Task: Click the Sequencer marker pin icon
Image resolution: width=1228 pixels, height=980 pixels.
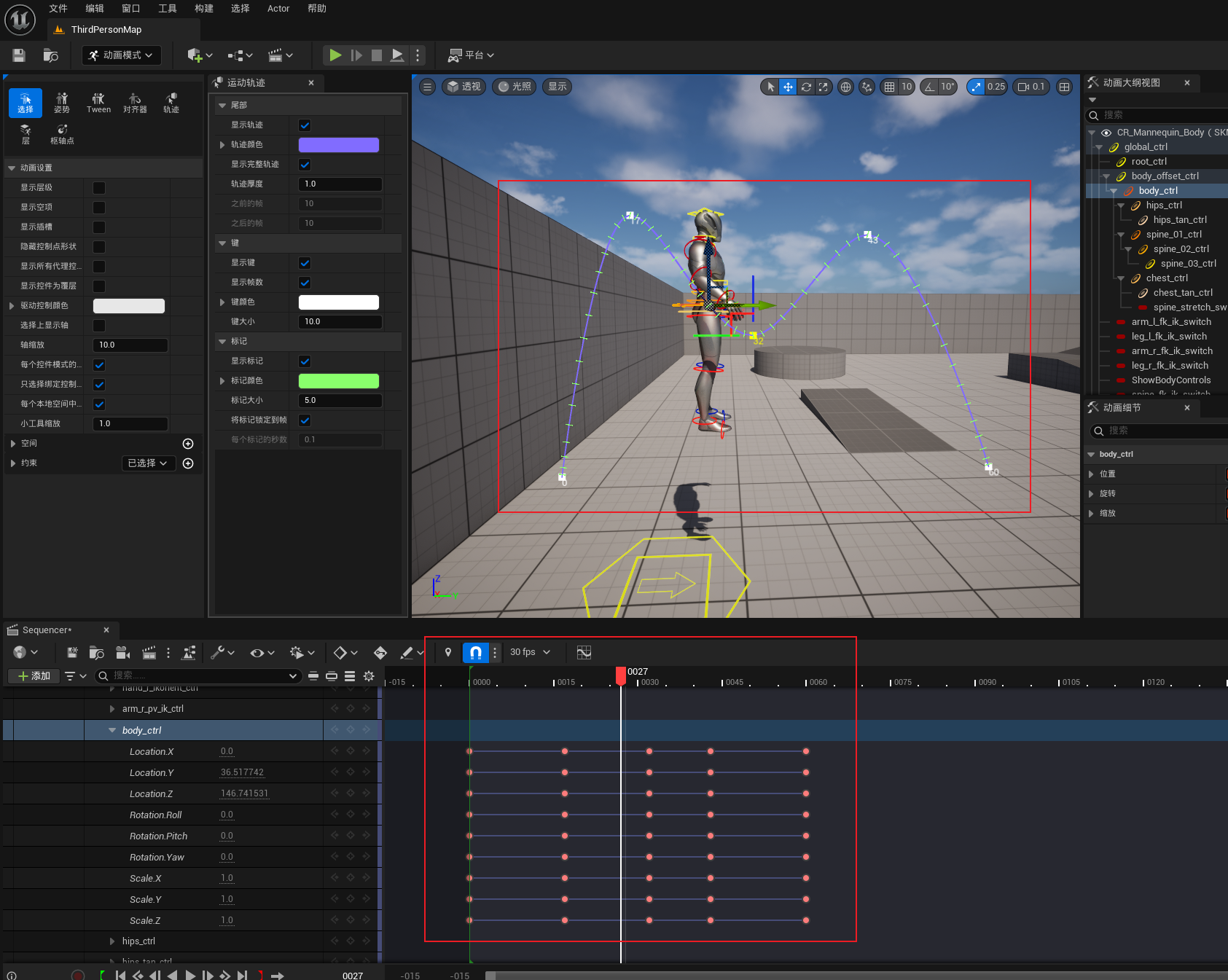Action: 448,652
